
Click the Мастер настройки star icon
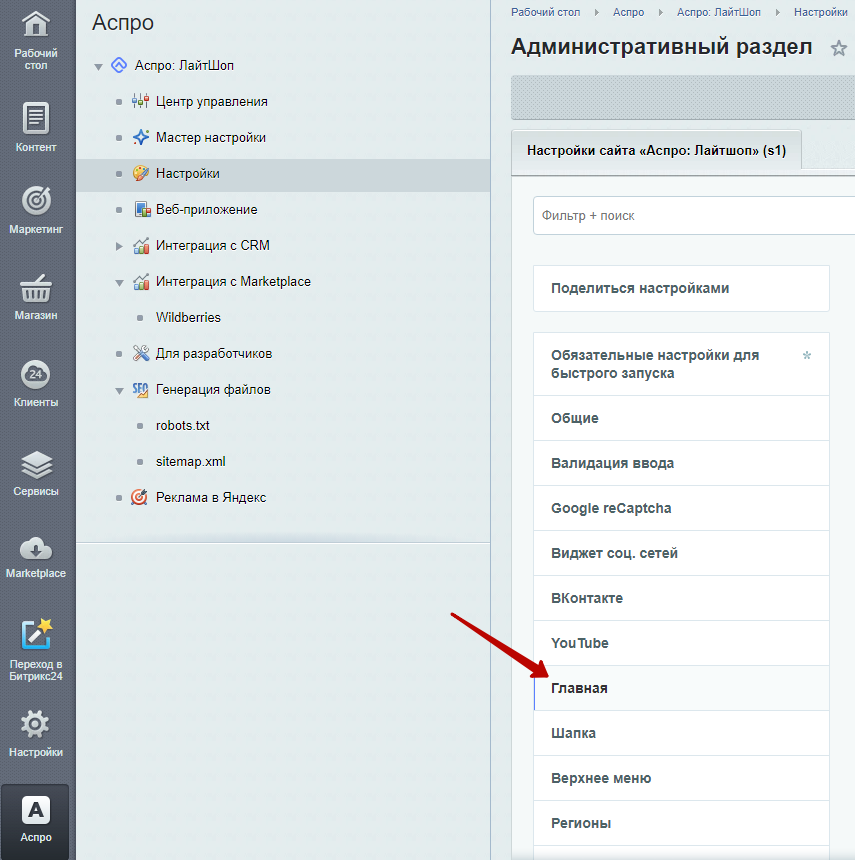click(x=140, y=138)
